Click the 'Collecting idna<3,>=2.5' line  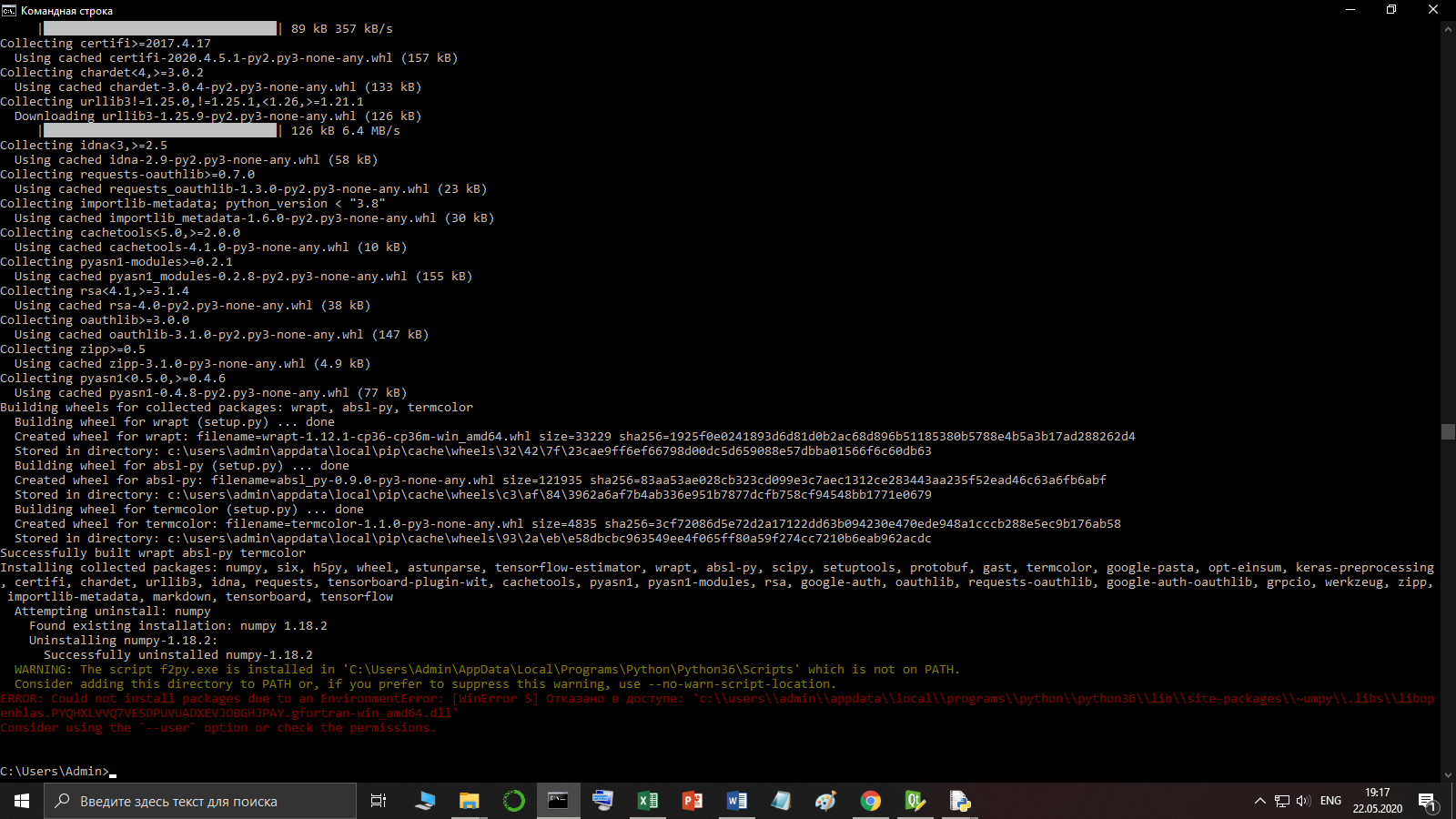pyautogui.click(x=84, y=146)
